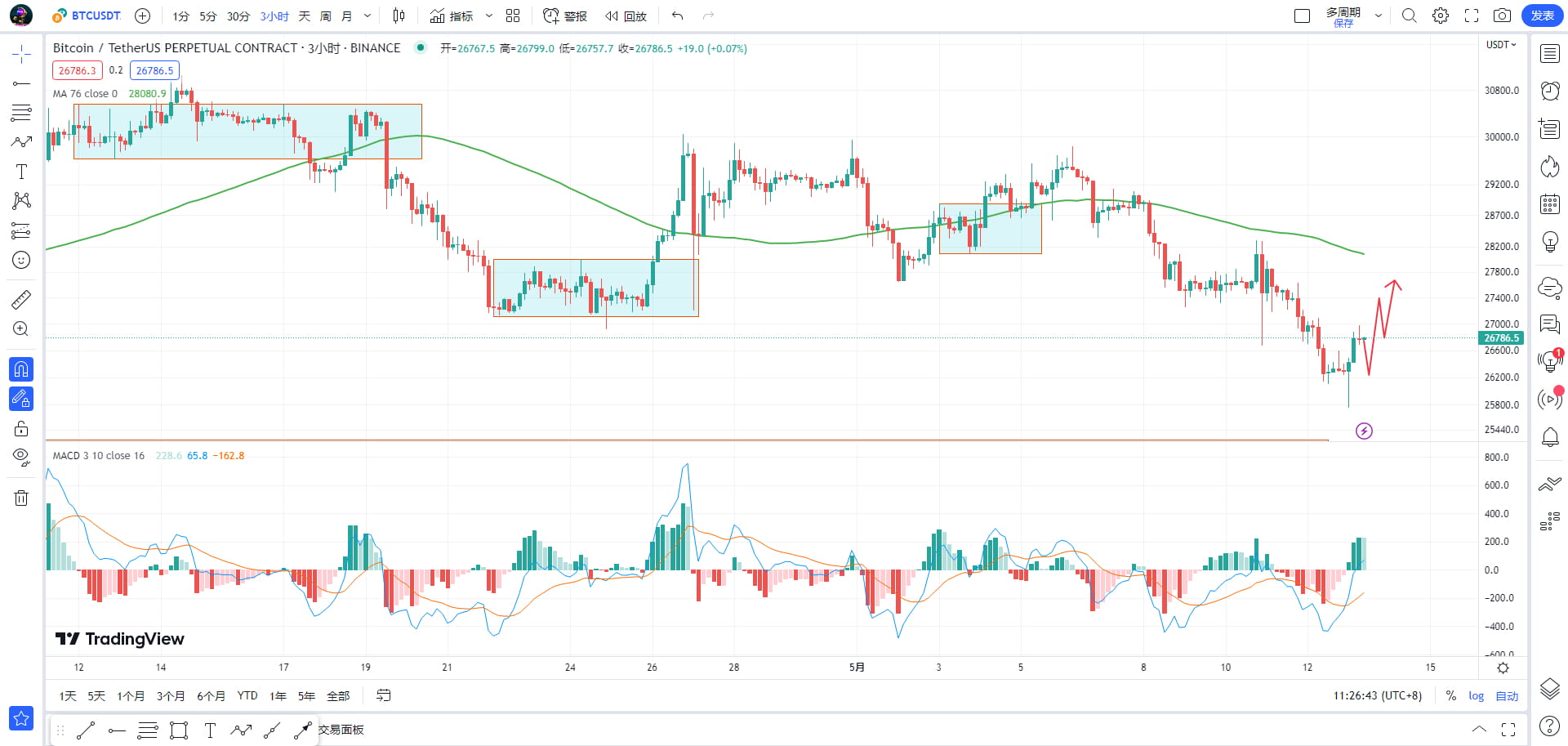Select the text annotation tool
The image size is (1568, 746).
click(x=21, y=172)
